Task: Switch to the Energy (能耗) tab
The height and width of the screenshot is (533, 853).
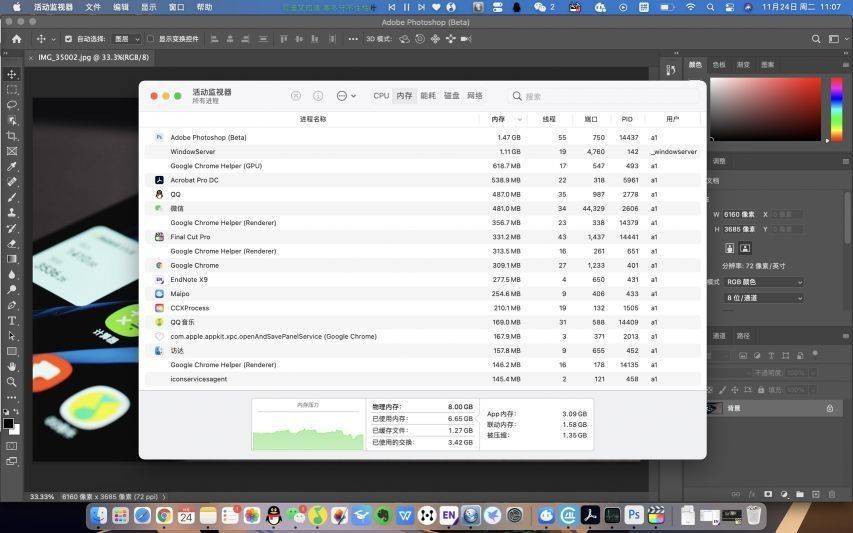Action: (428, 96)
